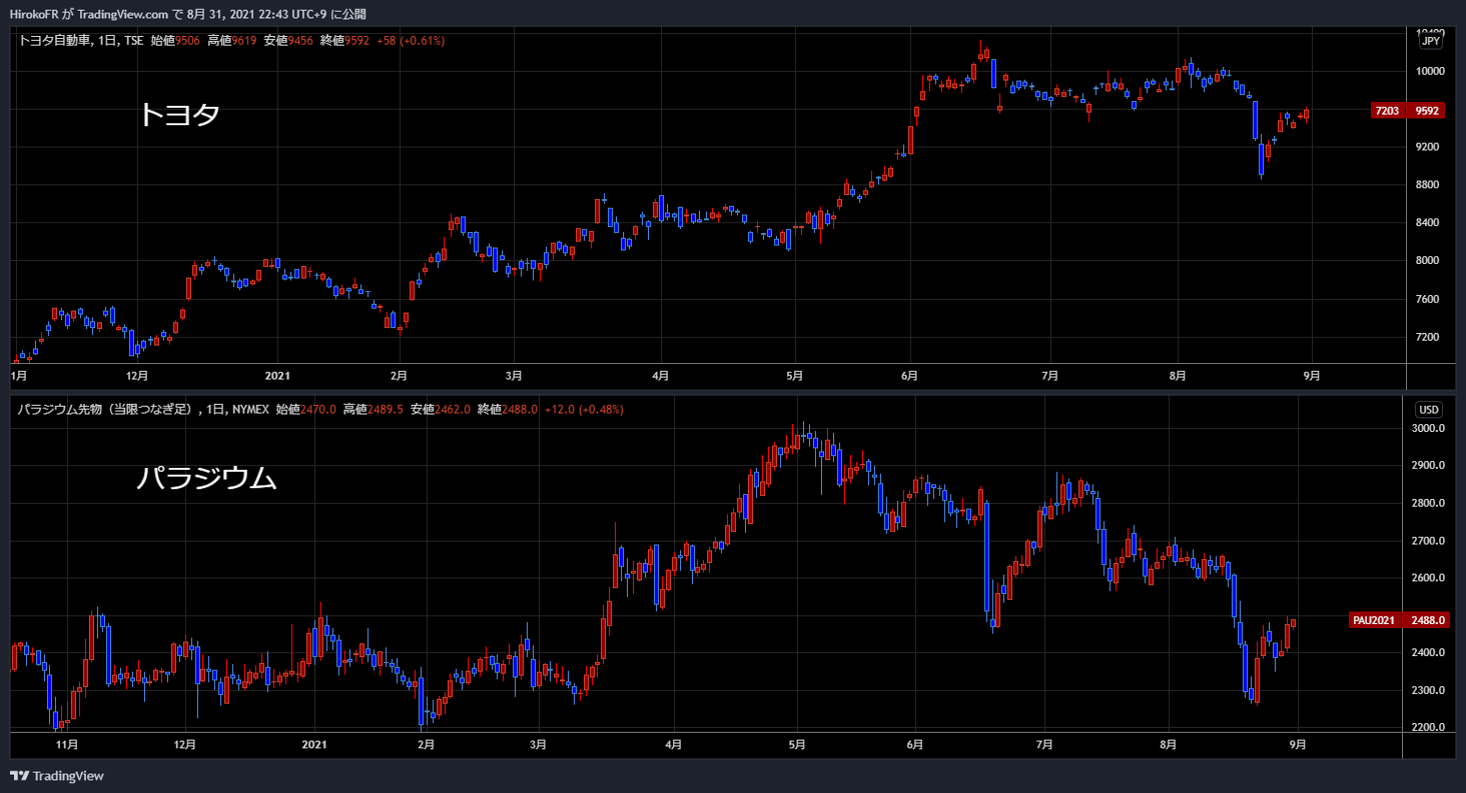
Task: Click the large トヨタ text annotation
Action: pos(179,115)
